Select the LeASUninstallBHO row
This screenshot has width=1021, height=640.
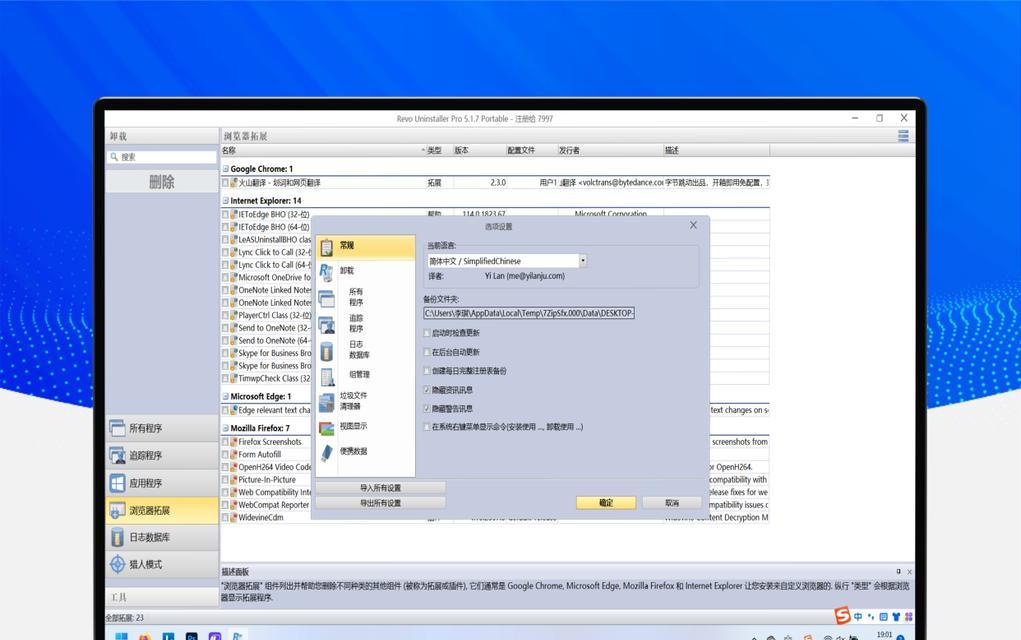click(266, 240)
